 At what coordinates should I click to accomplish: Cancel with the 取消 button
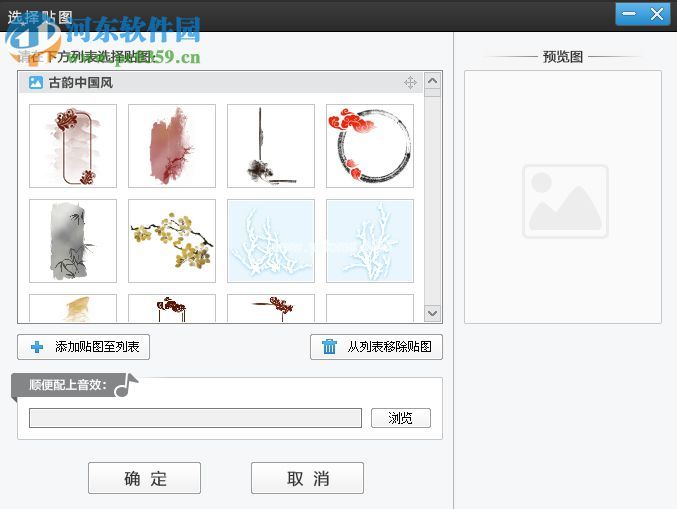307,478
